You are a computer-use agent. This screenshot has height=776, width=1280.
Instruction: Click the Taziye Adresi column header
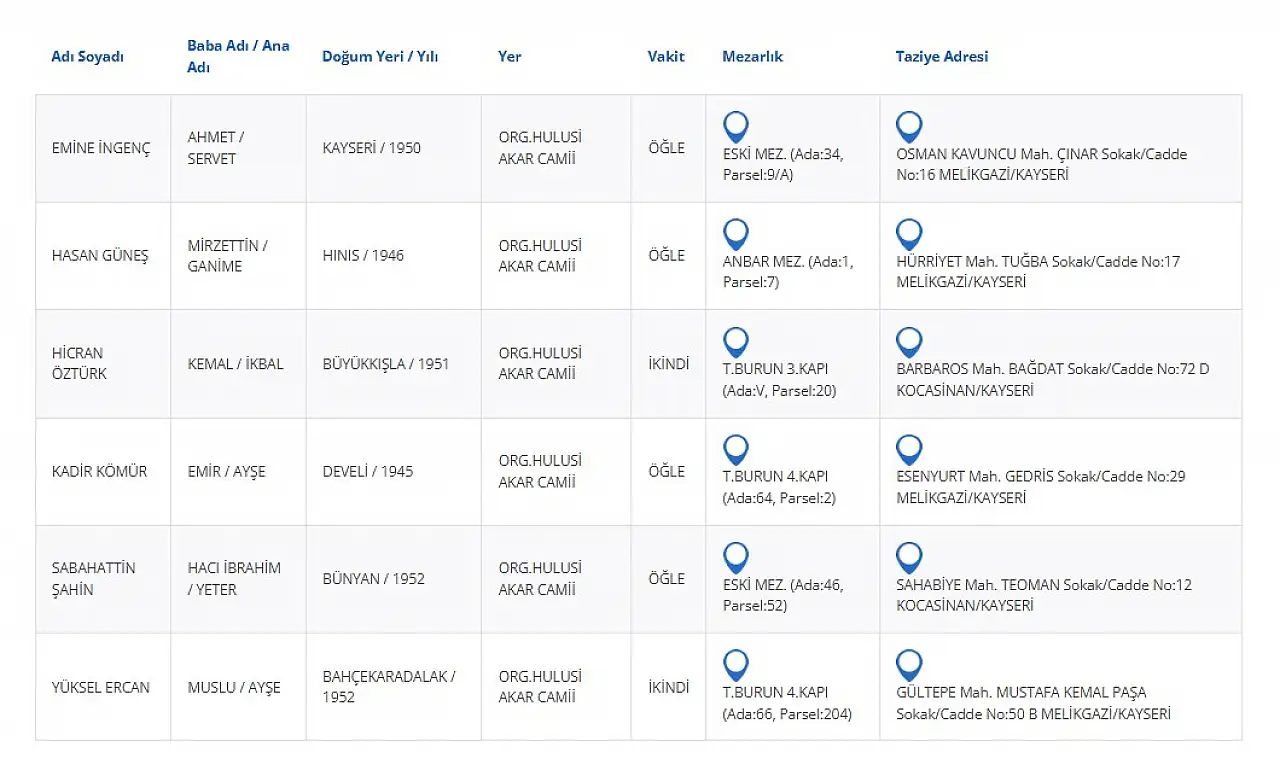pos(941,57)
